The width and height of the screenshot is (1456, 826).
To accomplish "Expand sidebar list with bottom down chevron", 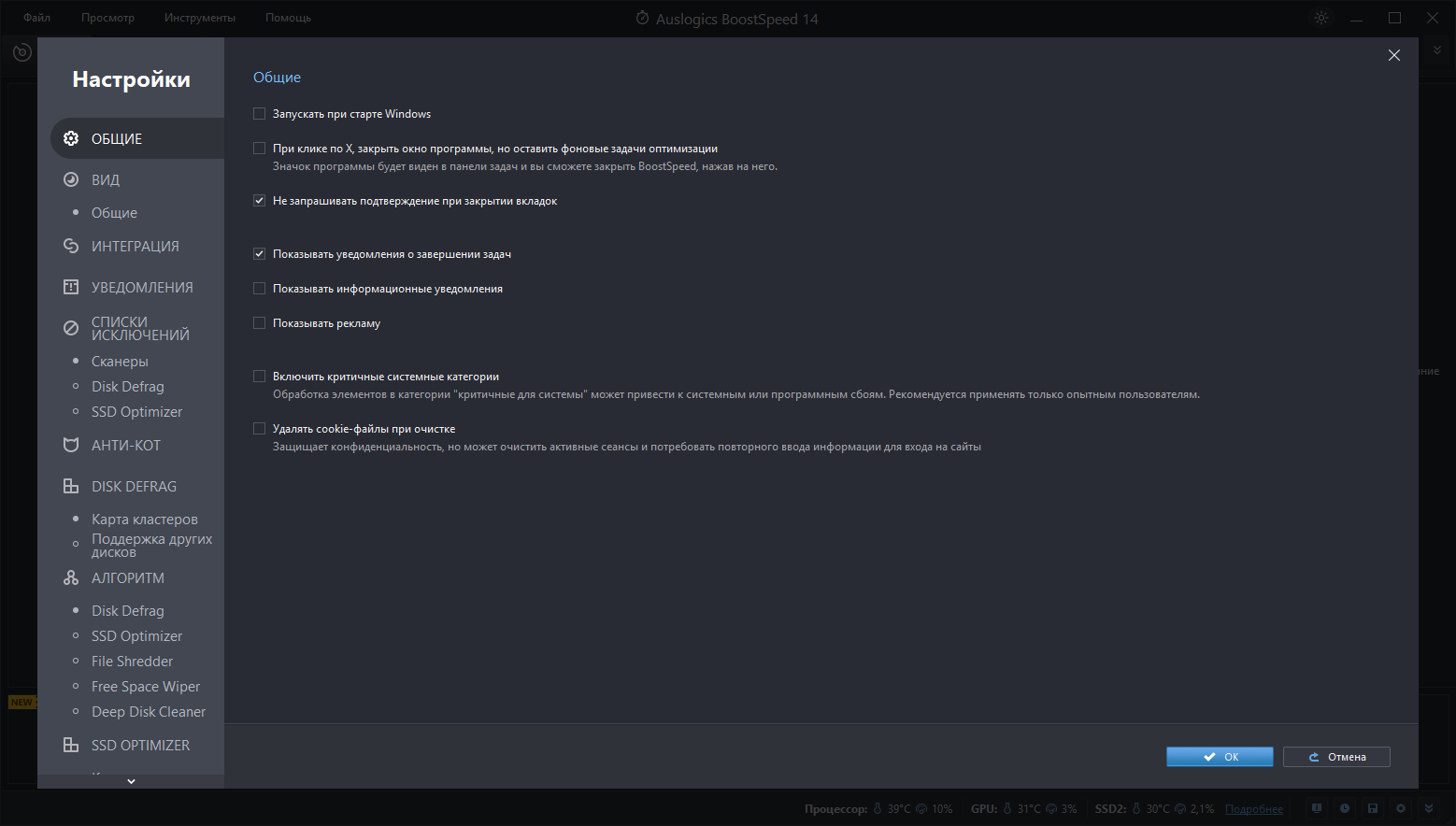I will [x=131, y=781].
